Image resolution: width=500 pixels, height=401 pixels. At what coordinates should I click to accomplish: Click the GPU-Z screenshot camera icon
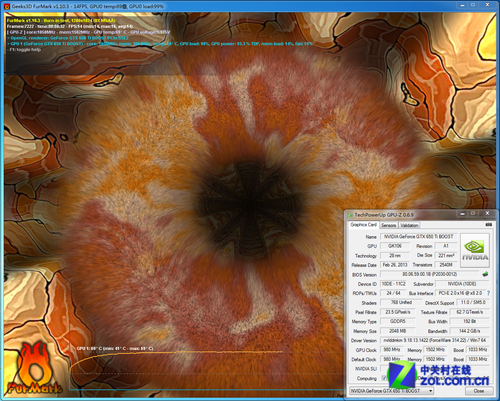(x=488, y=225)
